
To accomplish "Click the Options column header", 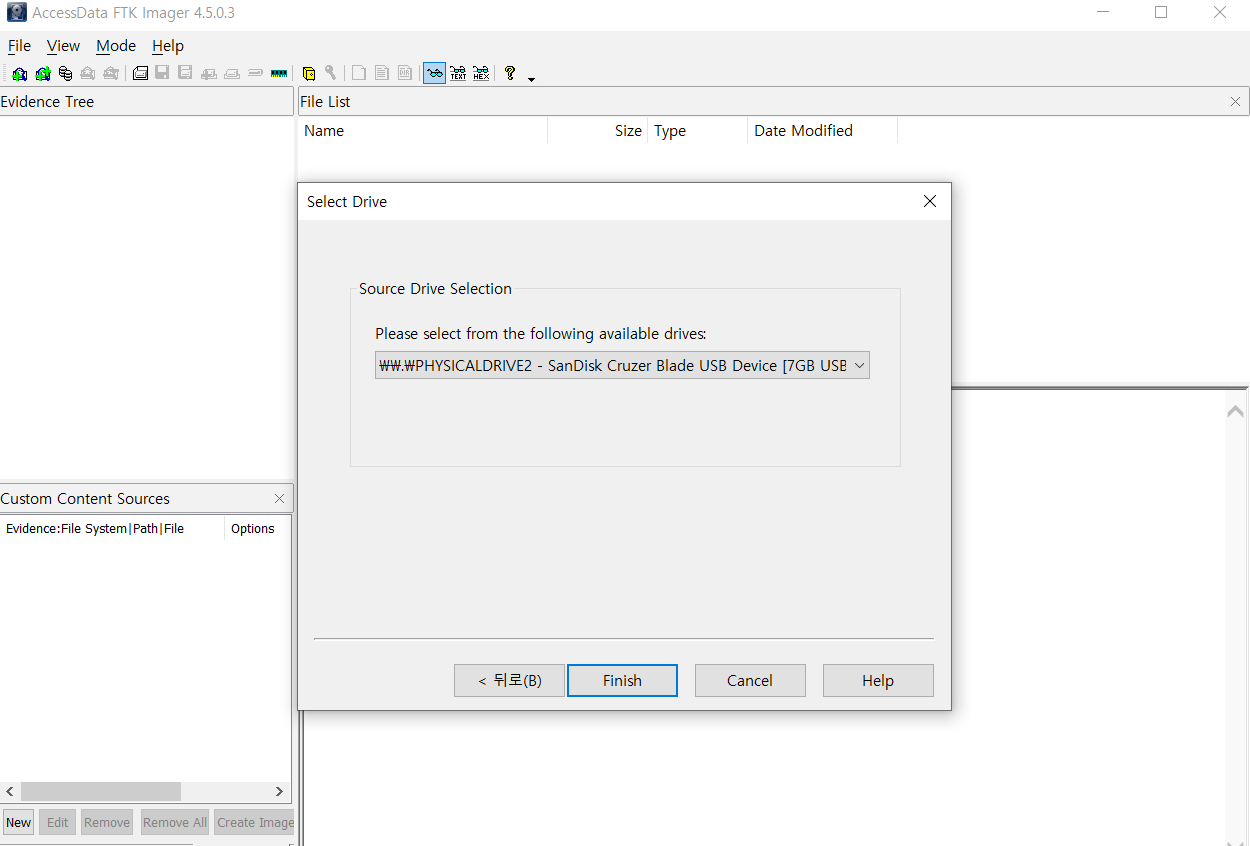I will (257, 528).
